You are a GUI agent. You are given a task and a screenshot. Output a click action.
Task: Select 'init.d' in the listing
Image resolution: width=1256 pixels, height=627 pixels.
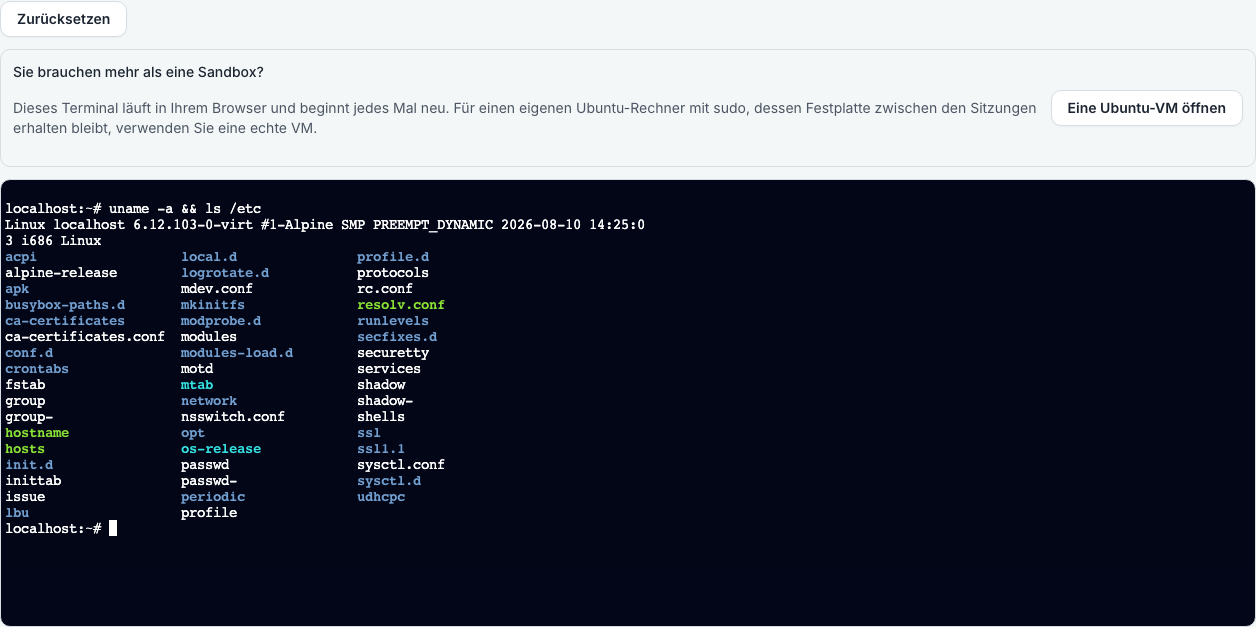coord(29,465)
